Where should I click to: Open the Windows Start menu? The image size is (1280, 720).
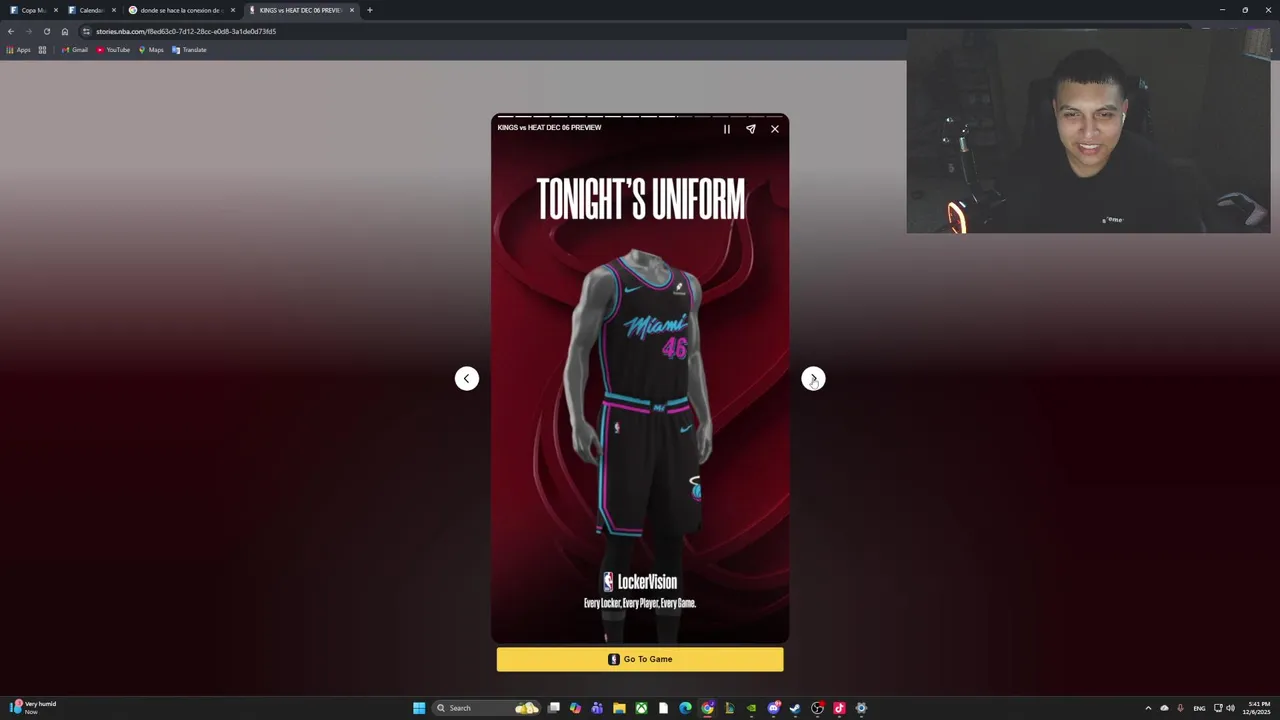click(x=419, y=708)
